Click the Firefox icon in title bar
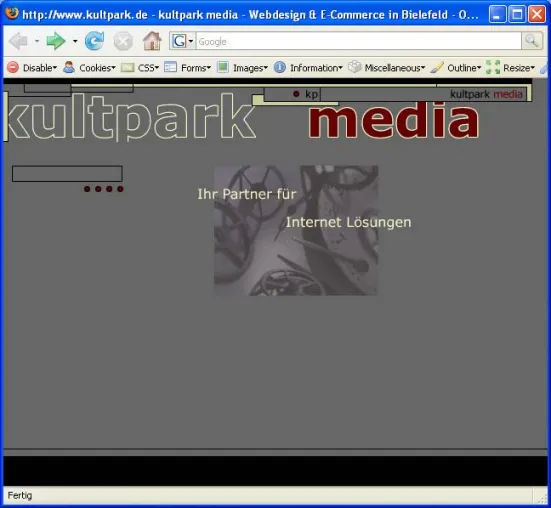The height and width of the screenshot is (508, 551). [x=12, y=14]
